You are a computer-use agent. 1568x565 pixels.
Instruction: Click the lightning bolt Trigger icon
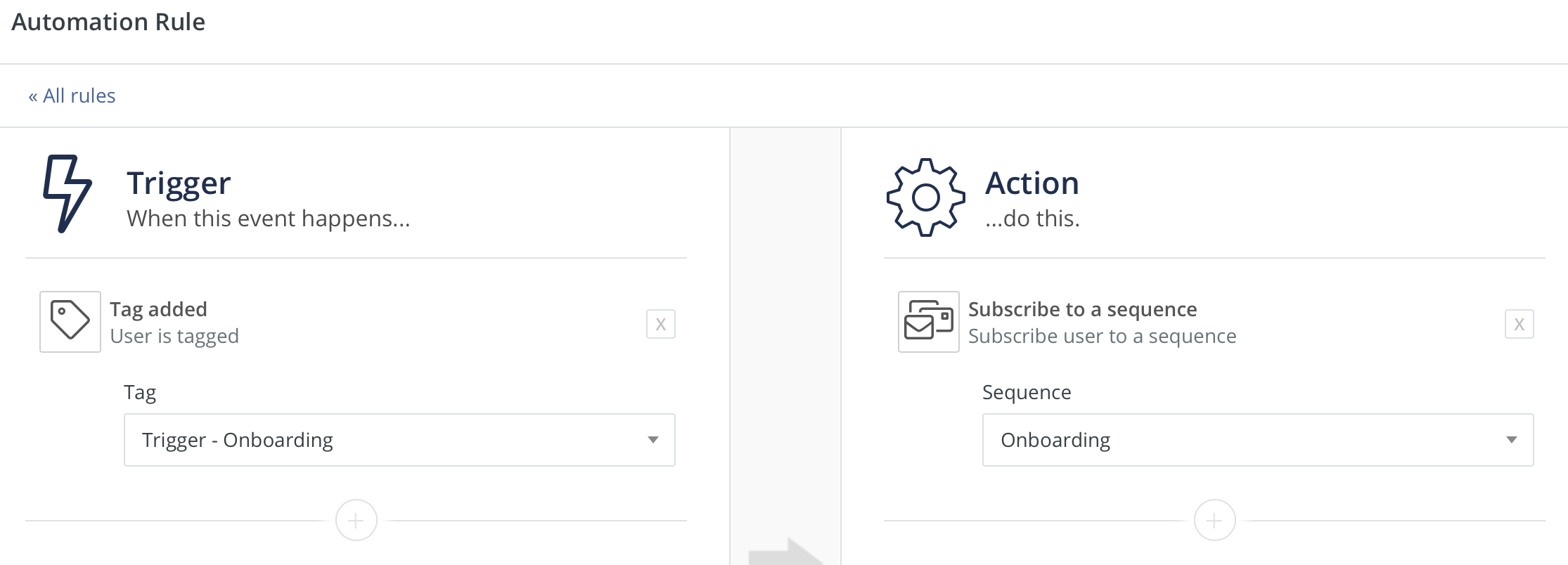coord(68,194)
